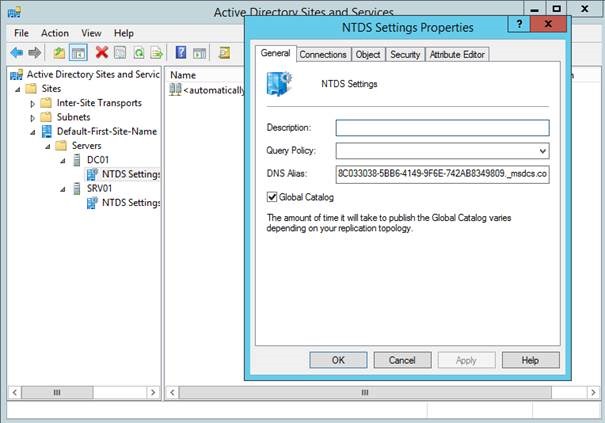The height and width of the screenshot is (423, 605).
Task: Open the Action menu
Action: point(55,33)
